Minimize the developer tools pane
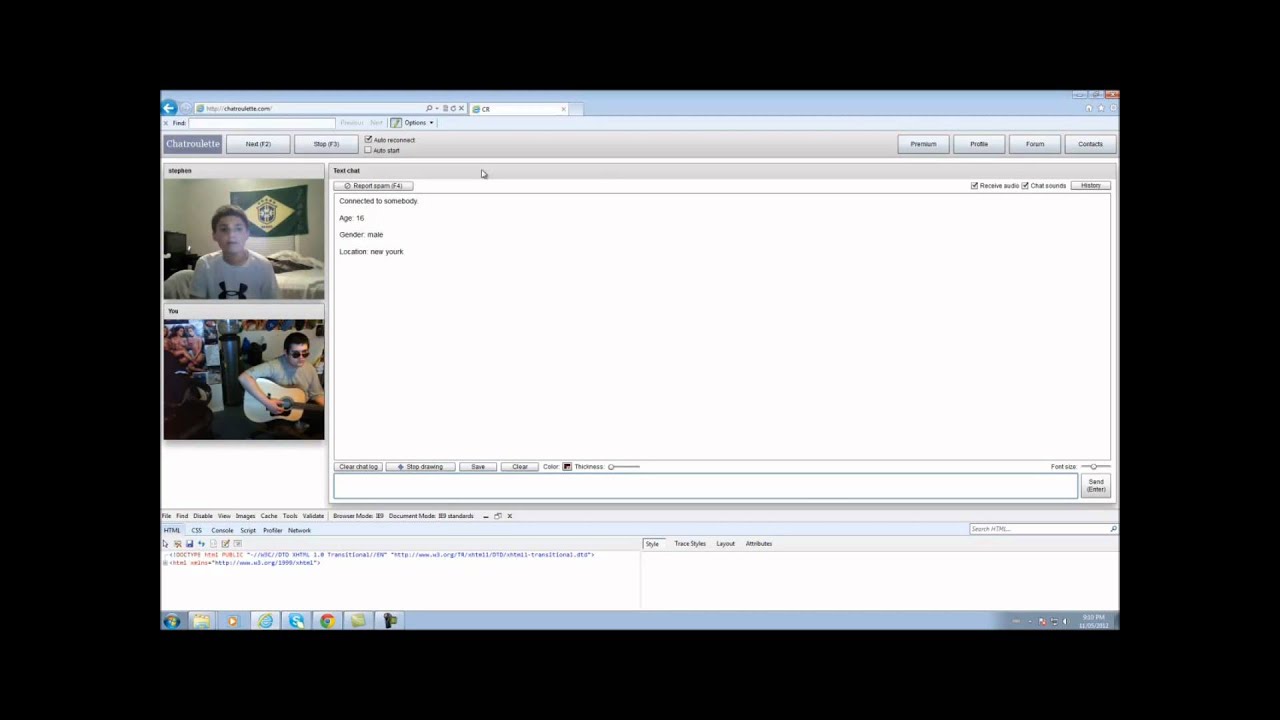Viewport: 1280px width, 720px height. pyautogui.click(x=485, y=516)
